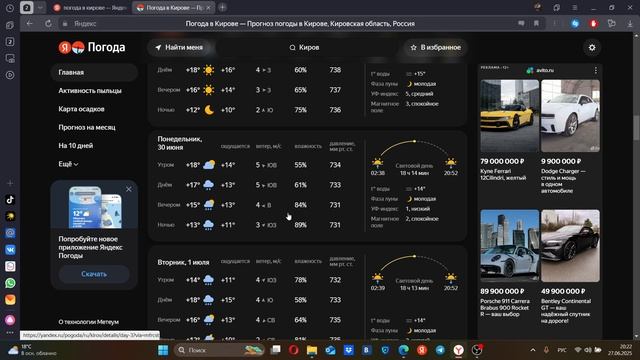
Task: Open the «Понедельник, 30 июня» day details
Action: click(180, 143)
